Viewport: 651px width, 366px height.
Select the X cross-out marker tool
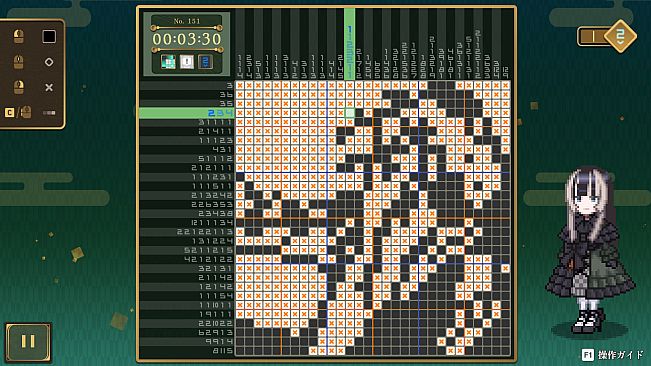49,87
